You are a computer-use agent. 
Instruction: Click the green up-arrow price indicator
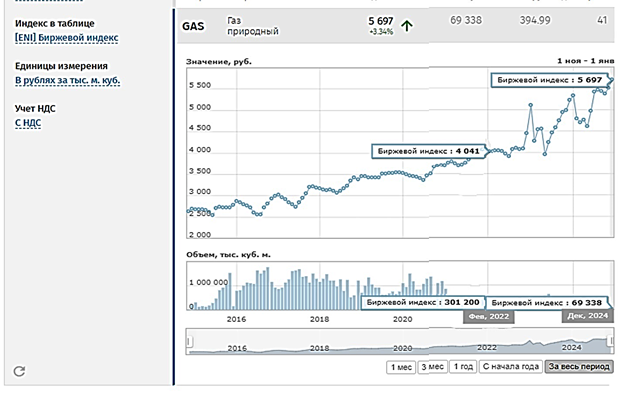pyautogui.click(x=408, y=25)
